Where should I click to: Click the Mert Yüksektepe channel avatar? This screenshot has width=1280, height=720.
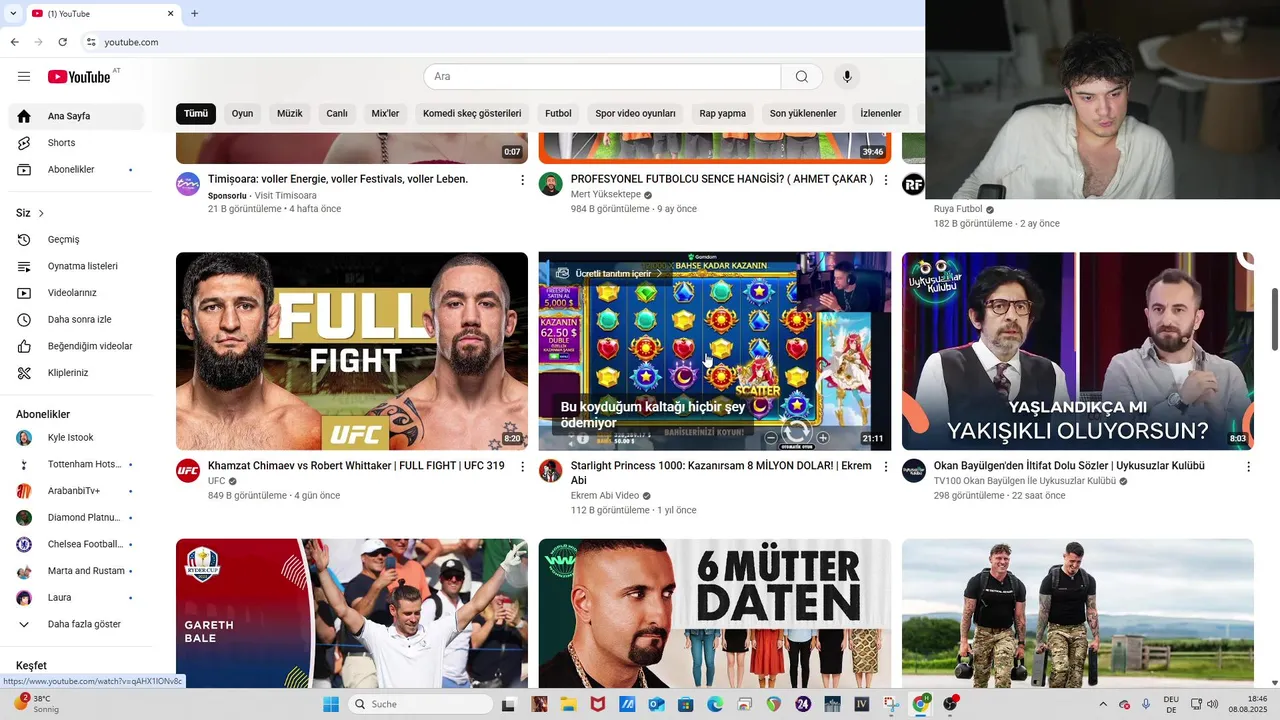[x=551, y=184]
